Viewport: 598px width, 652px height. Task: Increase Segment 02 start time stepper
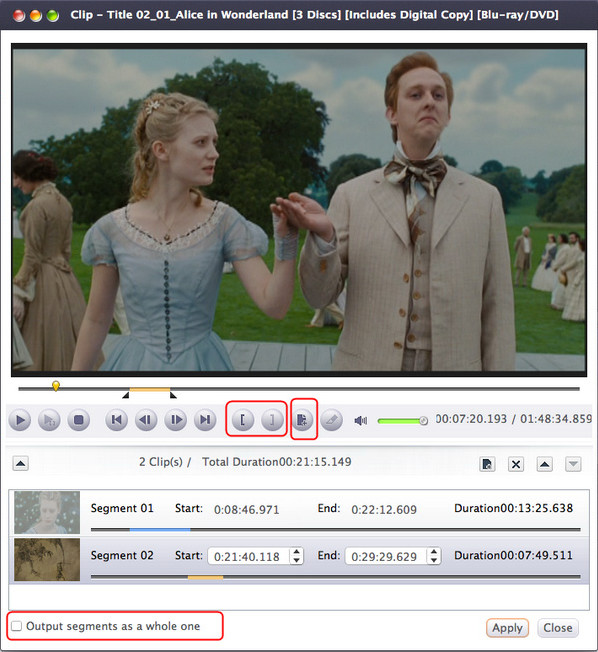pyautogui.click(x=297, y=552)
